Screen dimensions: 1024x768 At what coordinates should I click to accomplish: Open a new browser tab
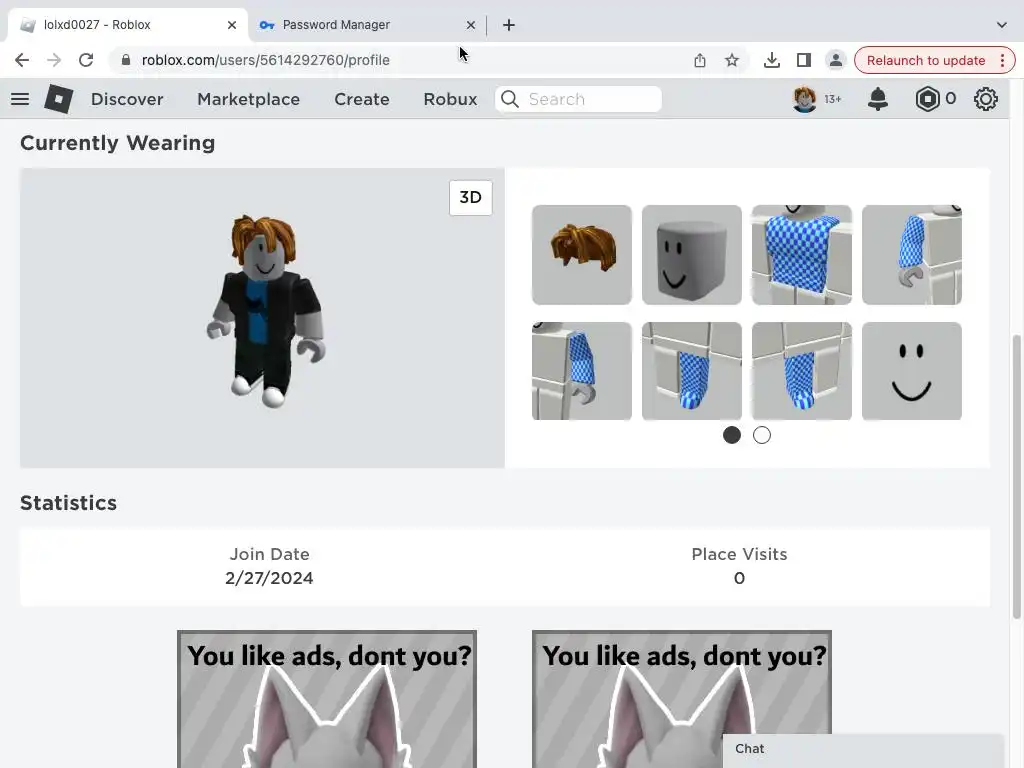point(509,25)
